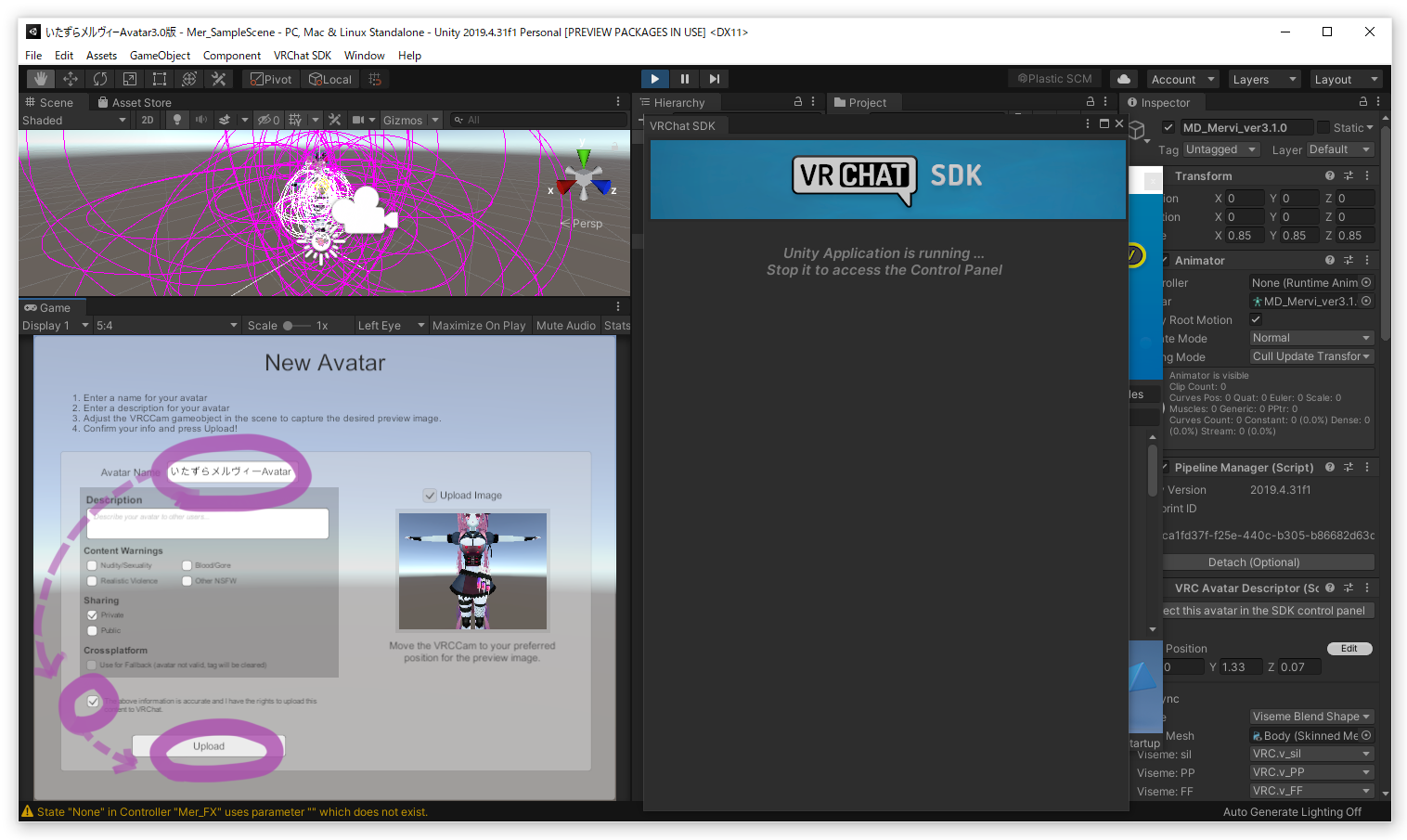Viewport: 1407px width, 840px height.
Task: Click the avatar preview thumbnail image
Action: click(473, 572)
